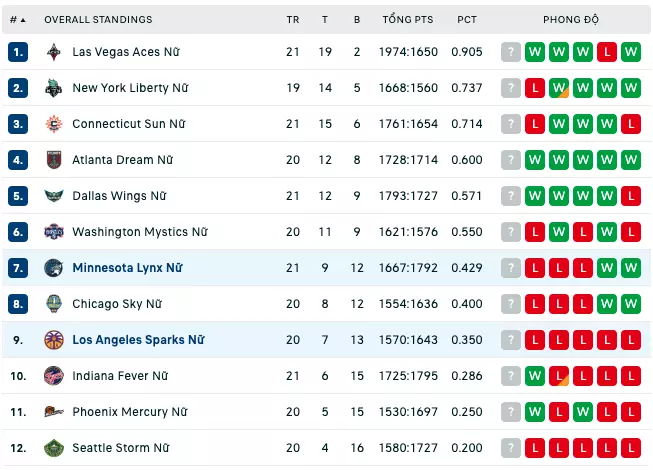
Task: Open Atlanta Dream Nữ team page
Action: (x=122, y=160)
